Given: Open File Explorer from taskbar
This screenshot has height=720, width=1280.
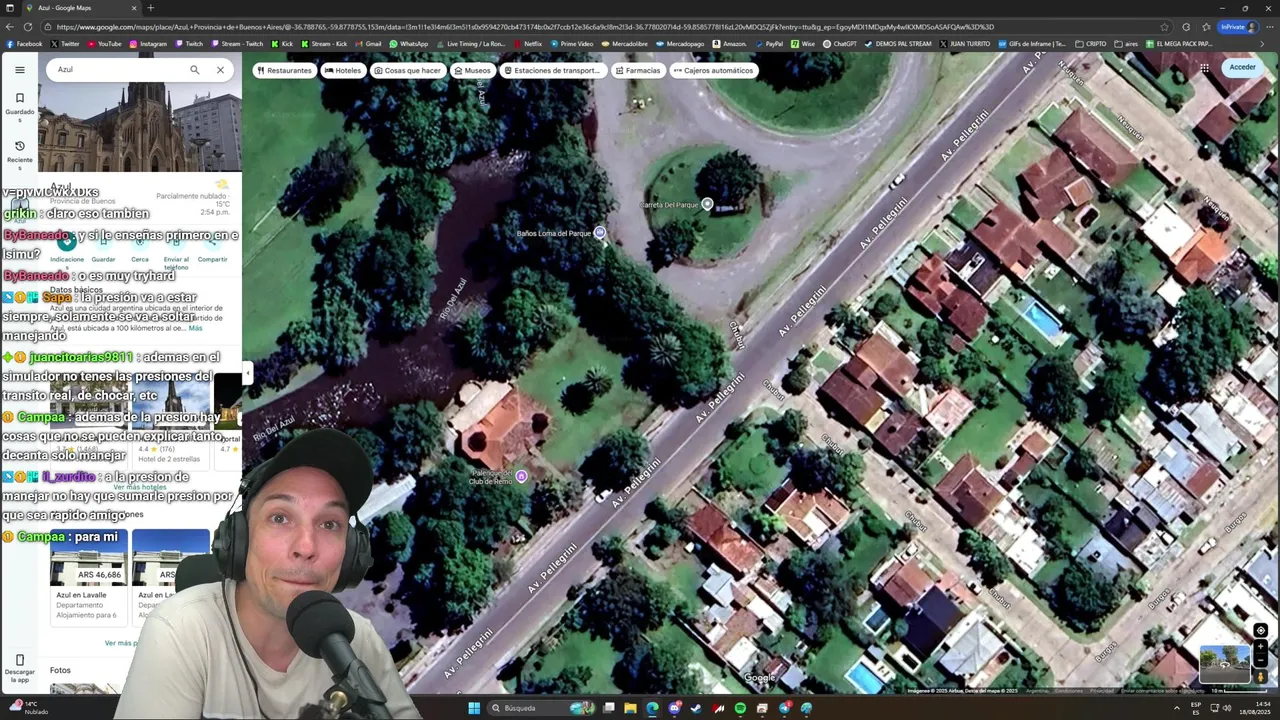Looking at the screenshot, I should click(x=630, y=708).
